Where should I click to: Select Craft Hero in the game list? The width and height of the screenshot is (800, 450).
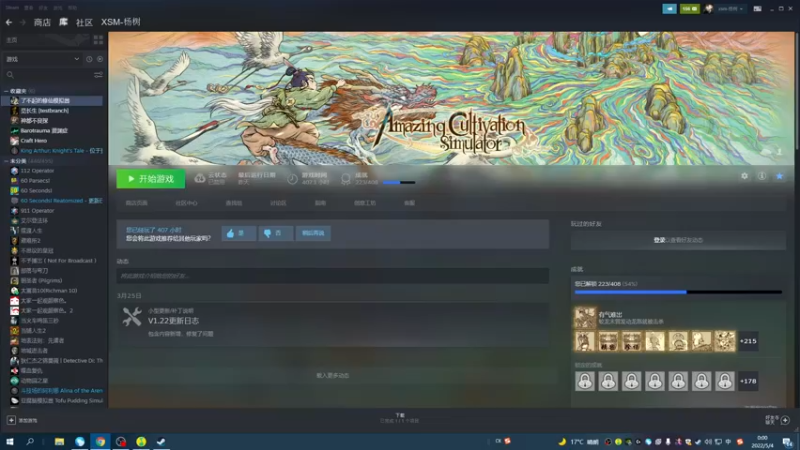[53, 141]
